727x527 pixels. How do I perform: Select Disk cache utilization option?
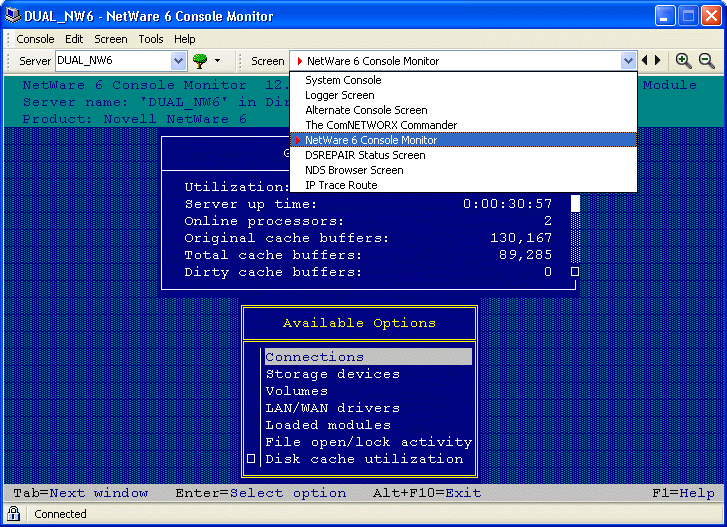click(x=368, y=459)
